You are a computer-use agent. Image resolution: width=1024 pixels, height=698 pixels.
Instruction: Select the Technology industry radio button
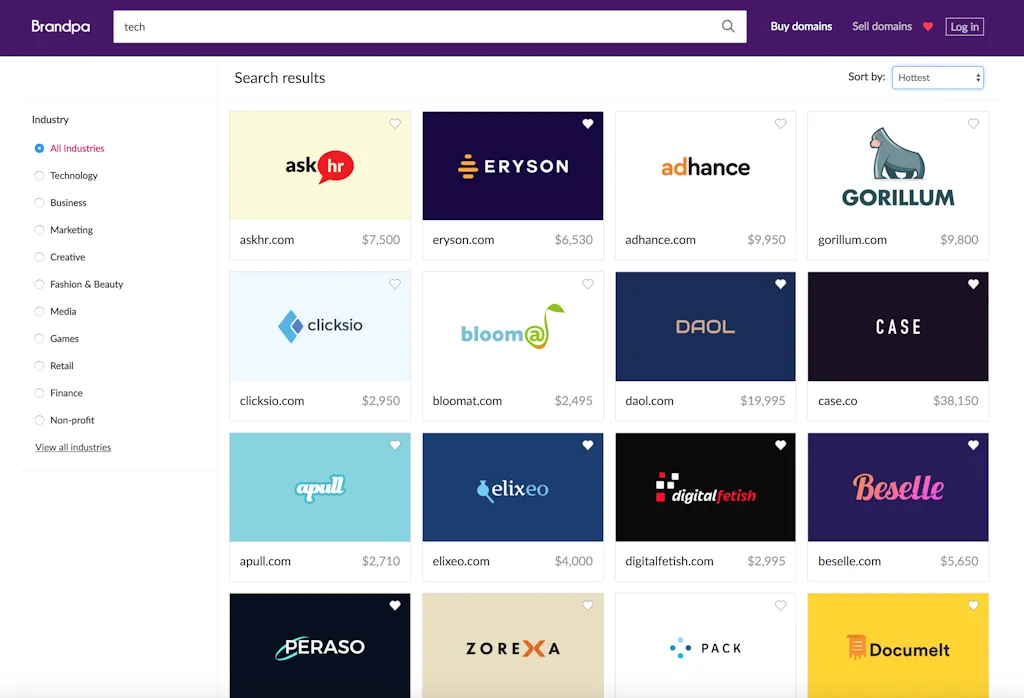(x=40, y=176)
